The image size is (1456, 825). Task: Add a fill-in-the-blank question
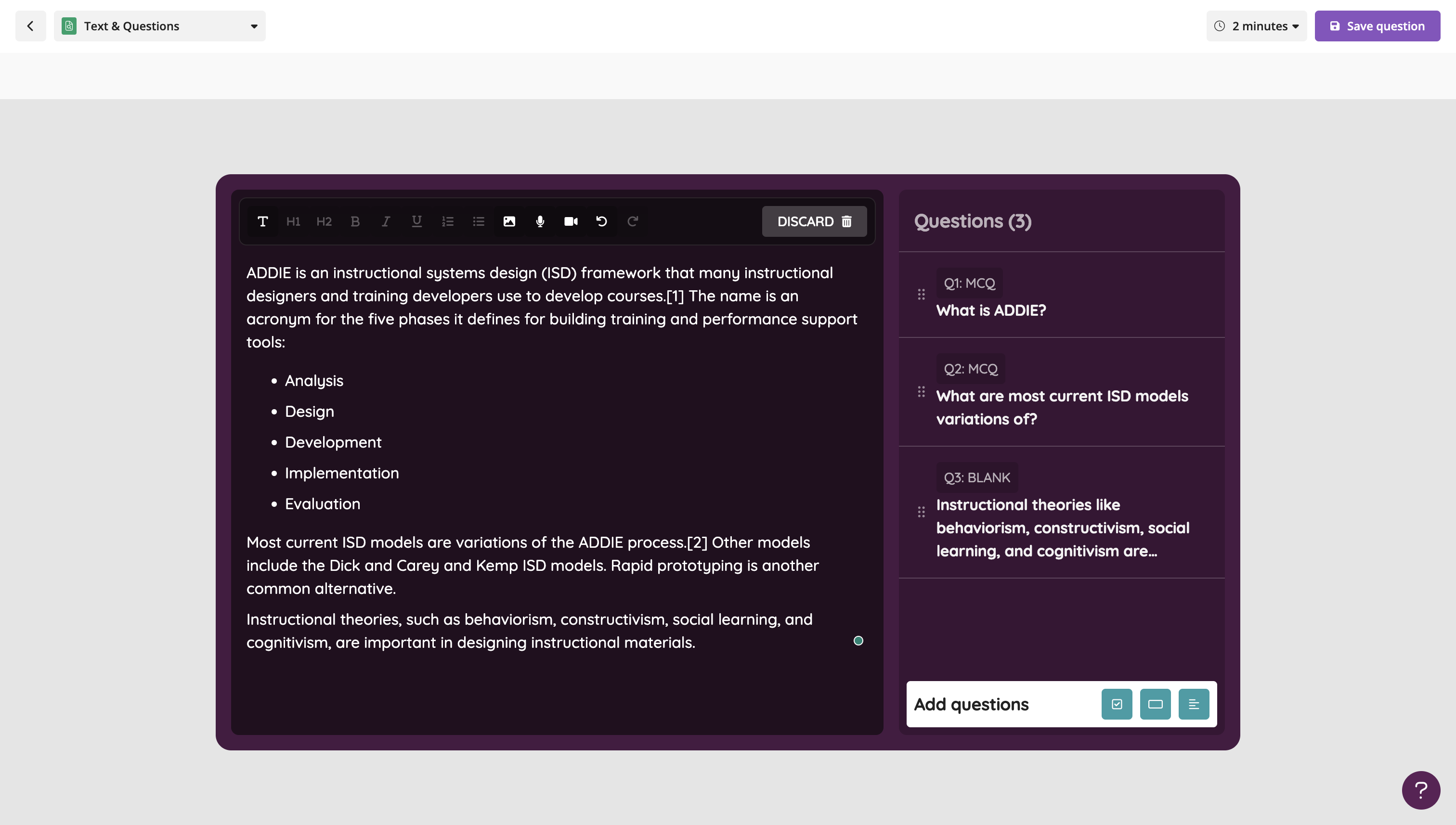click(1155, 704)
